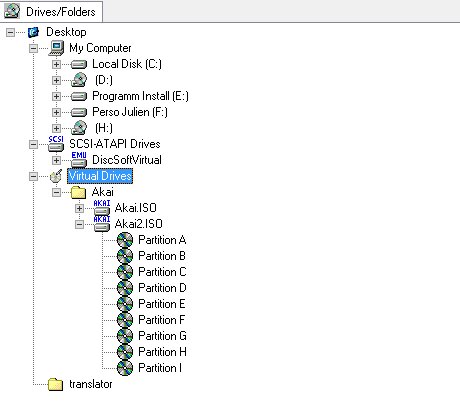Select Programm Install (E:) drive
The height and width of the screenshot is (409, 460).
click(140, 96)
